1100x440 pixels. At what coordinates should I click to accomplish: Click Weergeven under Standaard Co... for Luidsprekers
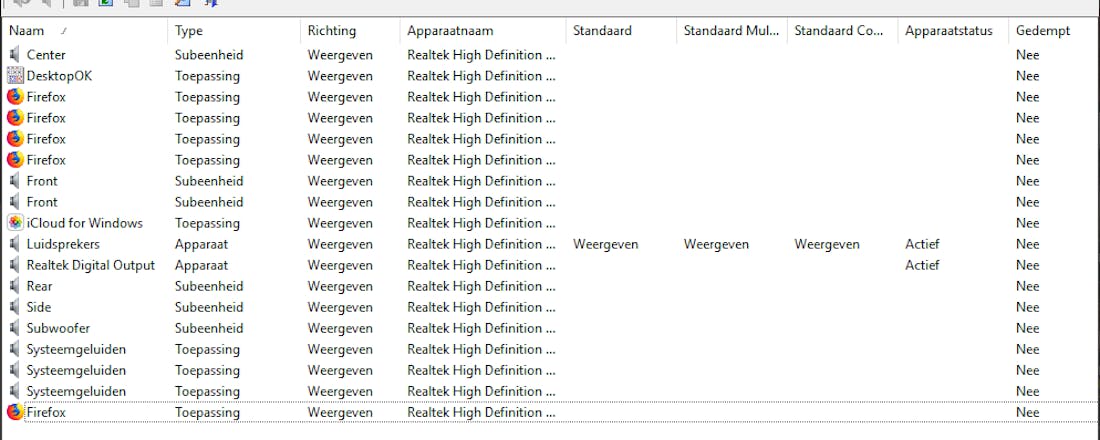pyautogui.click(x=827, y=244)
